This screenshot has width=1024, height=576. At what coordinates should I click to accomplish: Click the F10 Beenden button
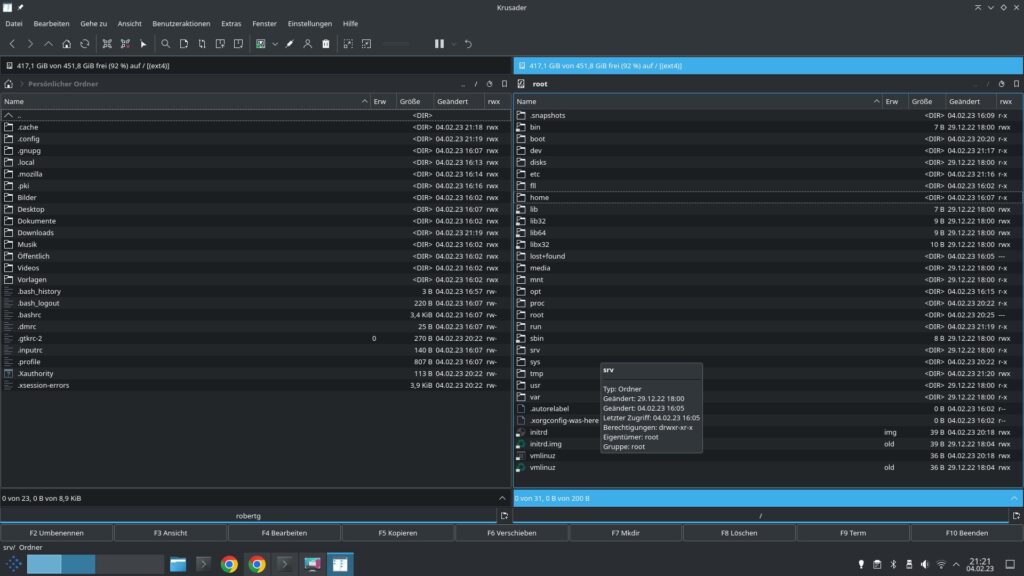click(x=967, y=533)
